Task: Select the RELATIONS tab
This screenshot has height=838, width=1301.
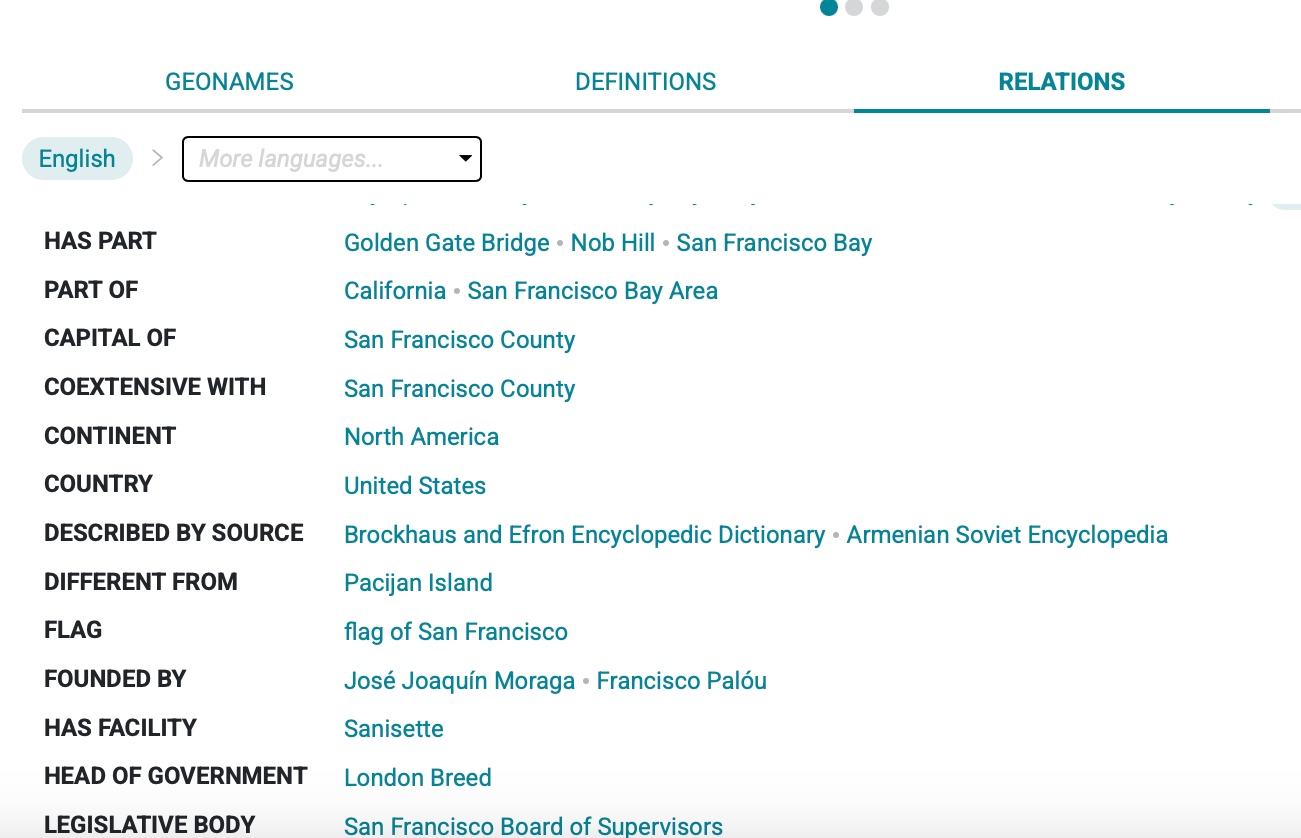Action: click(x=1062, y=82)
